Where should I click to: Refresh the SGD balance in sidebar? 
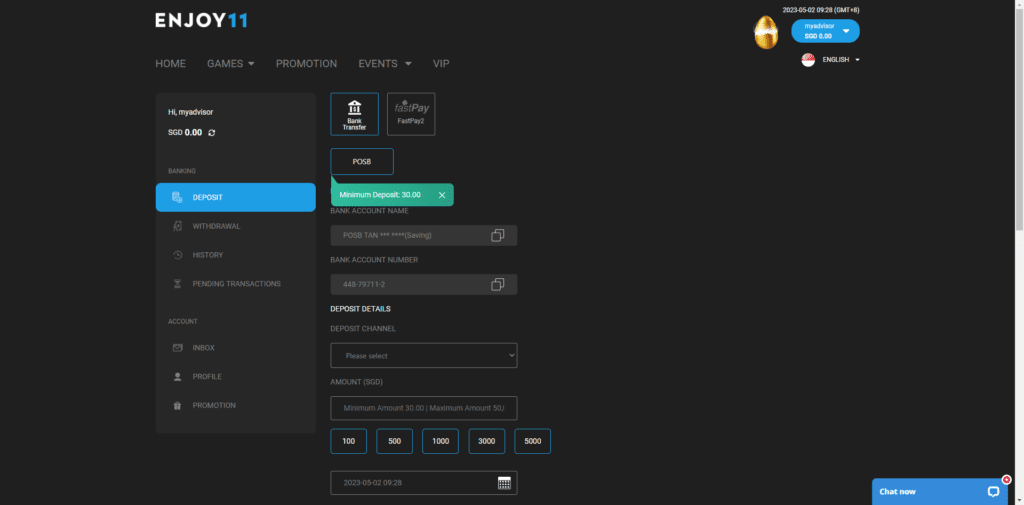click(212, 133)
